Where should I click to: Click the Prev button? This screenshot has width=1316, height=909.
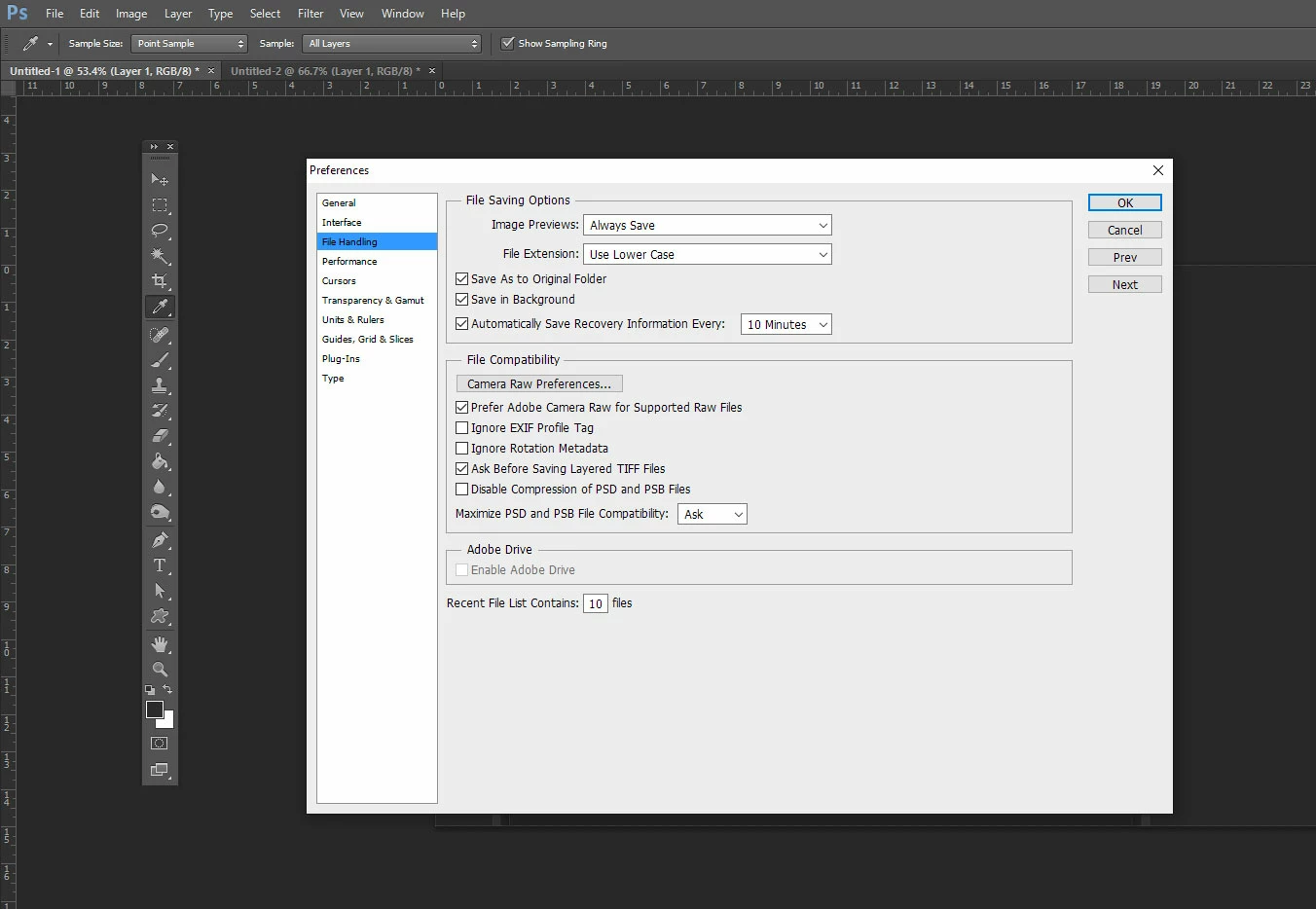click(1125, 258)
